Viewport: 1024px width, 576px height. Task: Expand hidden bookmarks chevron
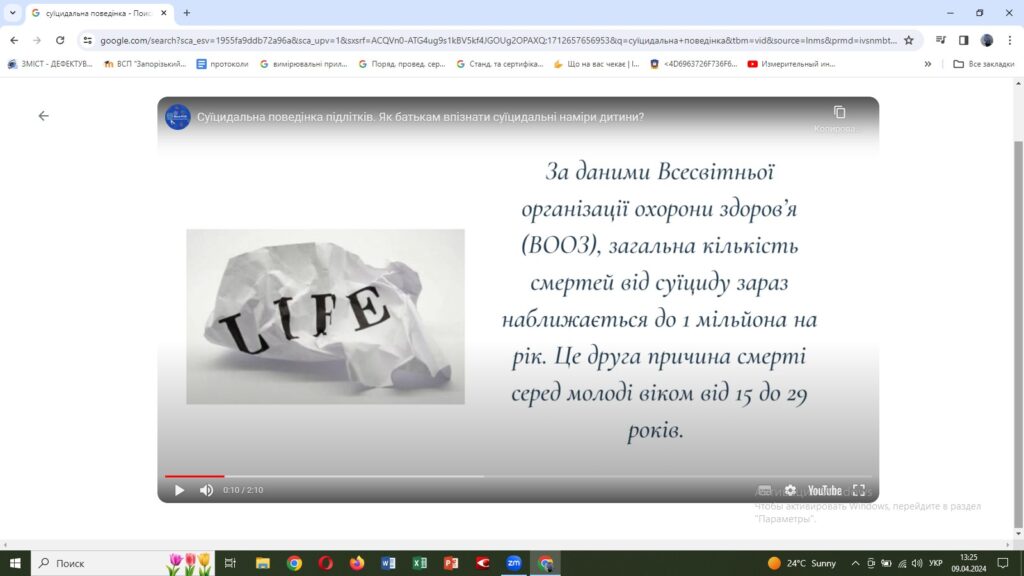(927, 64)
